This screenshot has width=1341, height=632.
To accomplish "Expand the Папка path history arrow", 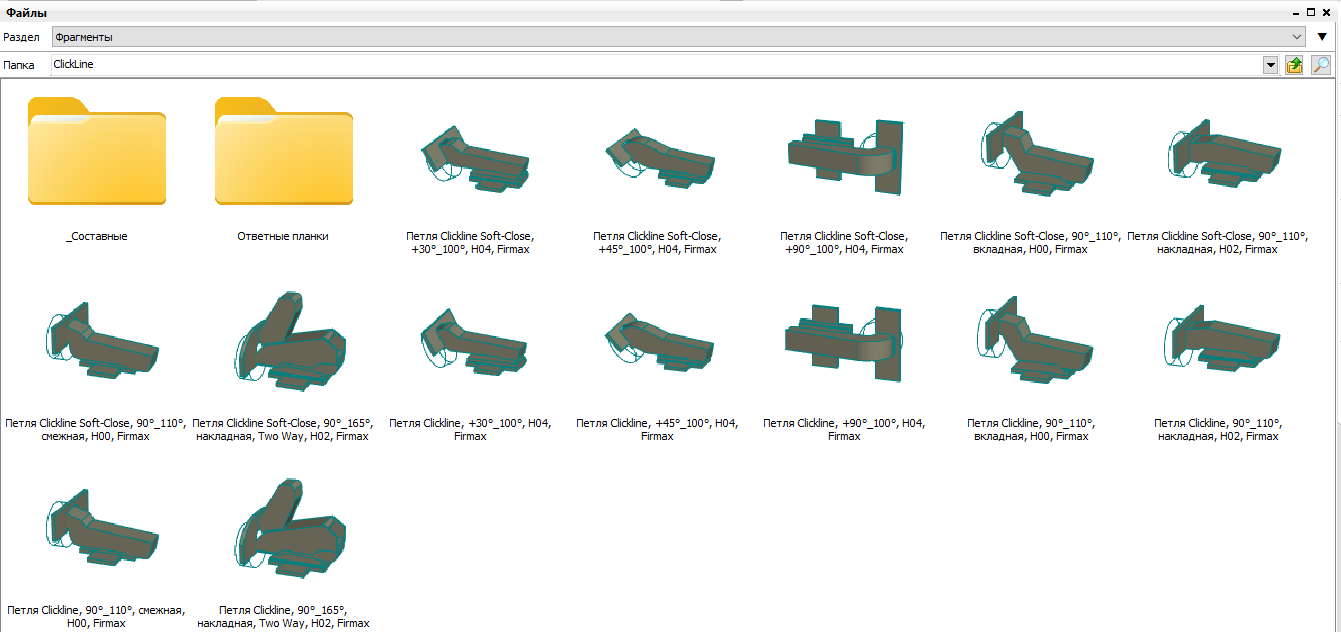I will pyautogui.click(x=1271, y=65).
